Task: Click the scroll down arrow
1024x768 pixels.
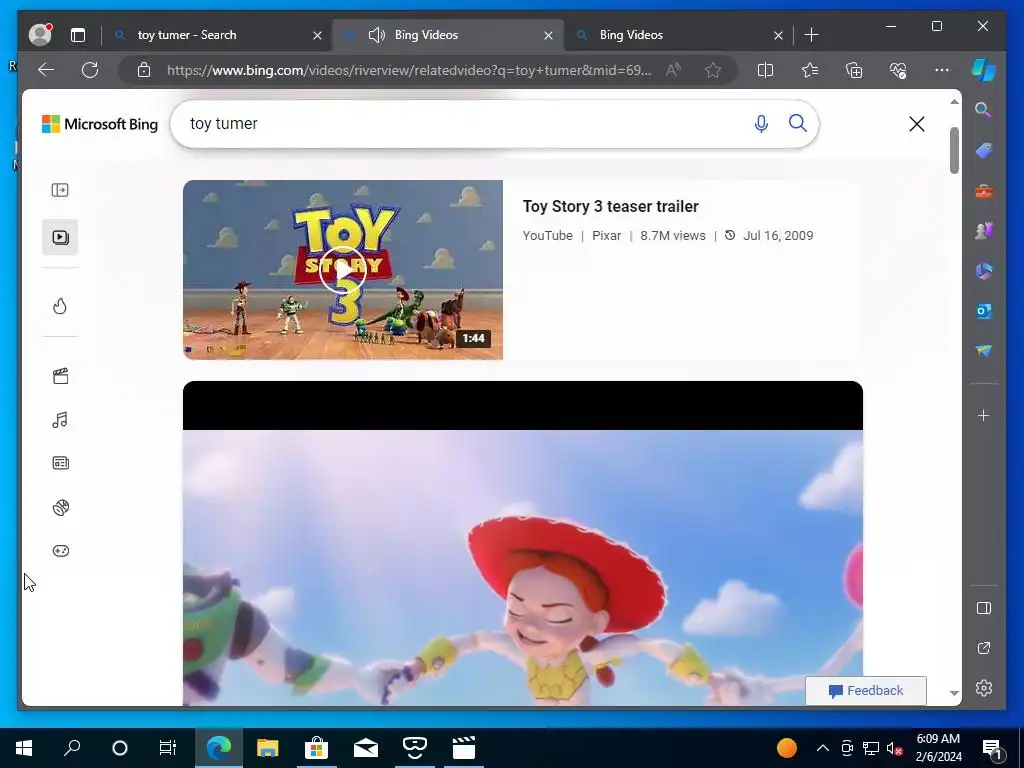Action: (x=954, y=693)
